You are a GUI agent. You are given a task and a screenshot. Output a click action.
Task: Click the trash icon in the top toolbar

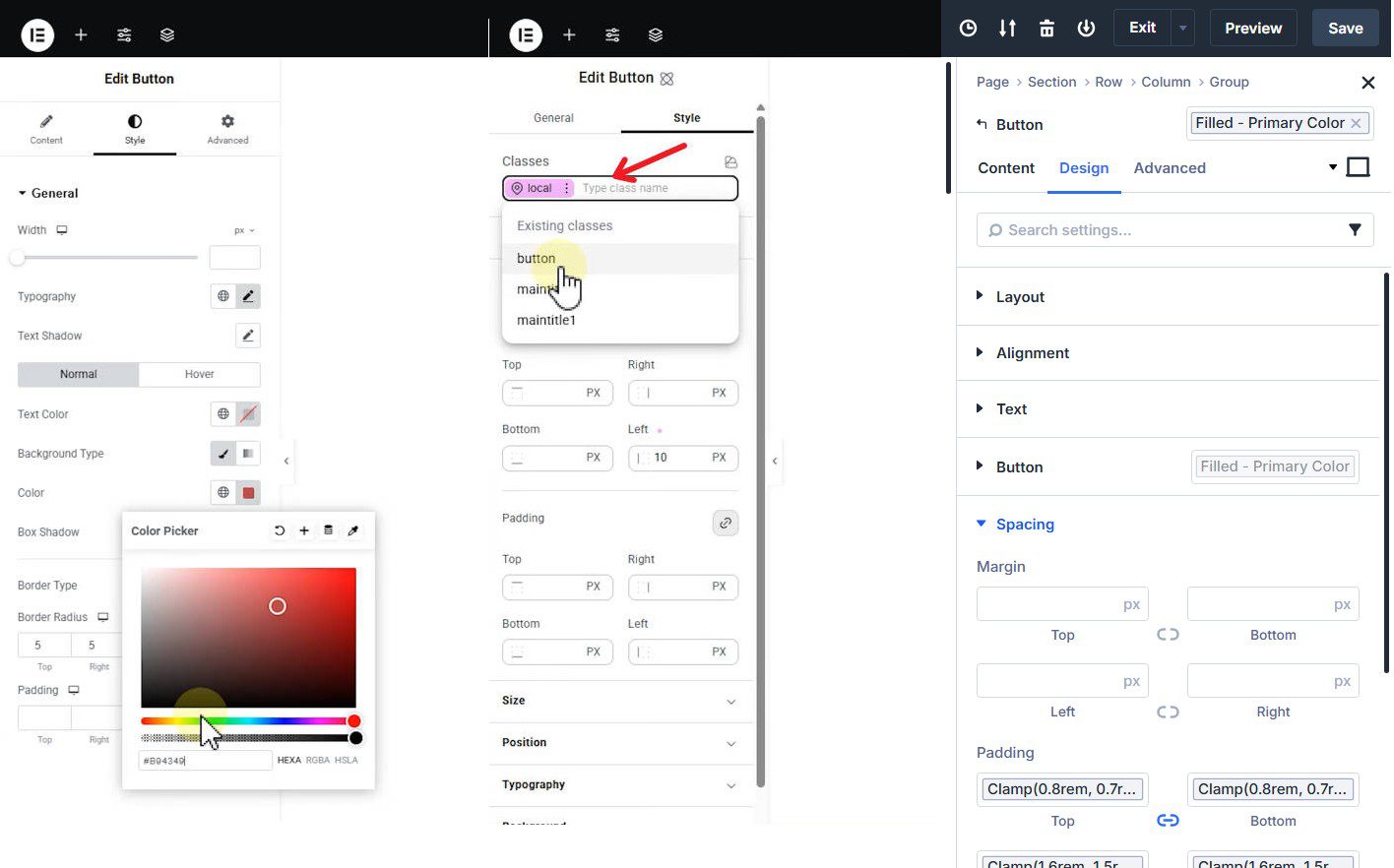1046,28
